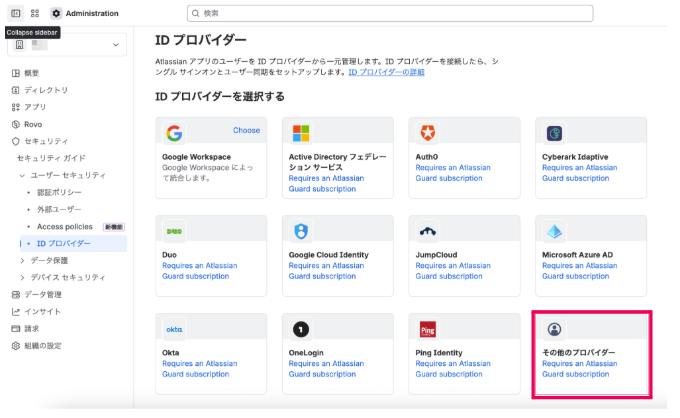Click the organization building icon
The width and height of the screenshot is (680, 418).
coord(20,45)
